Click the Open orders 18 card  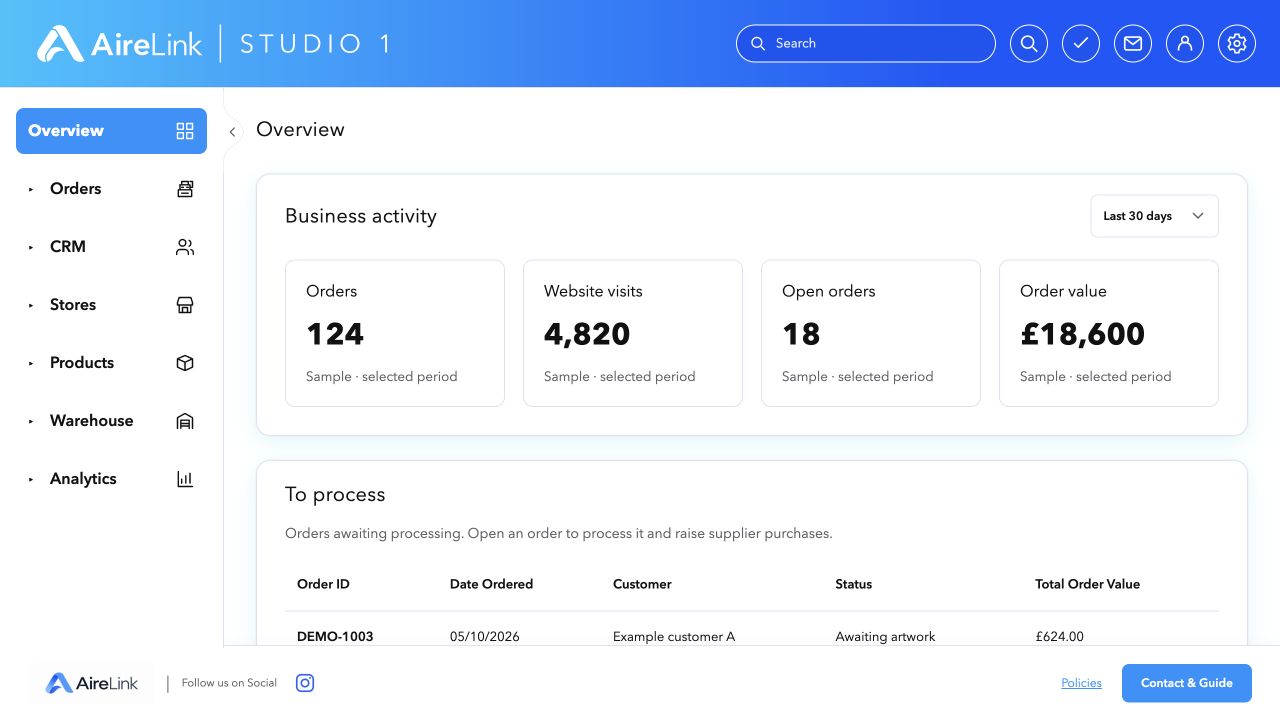(x=871, y=333)
